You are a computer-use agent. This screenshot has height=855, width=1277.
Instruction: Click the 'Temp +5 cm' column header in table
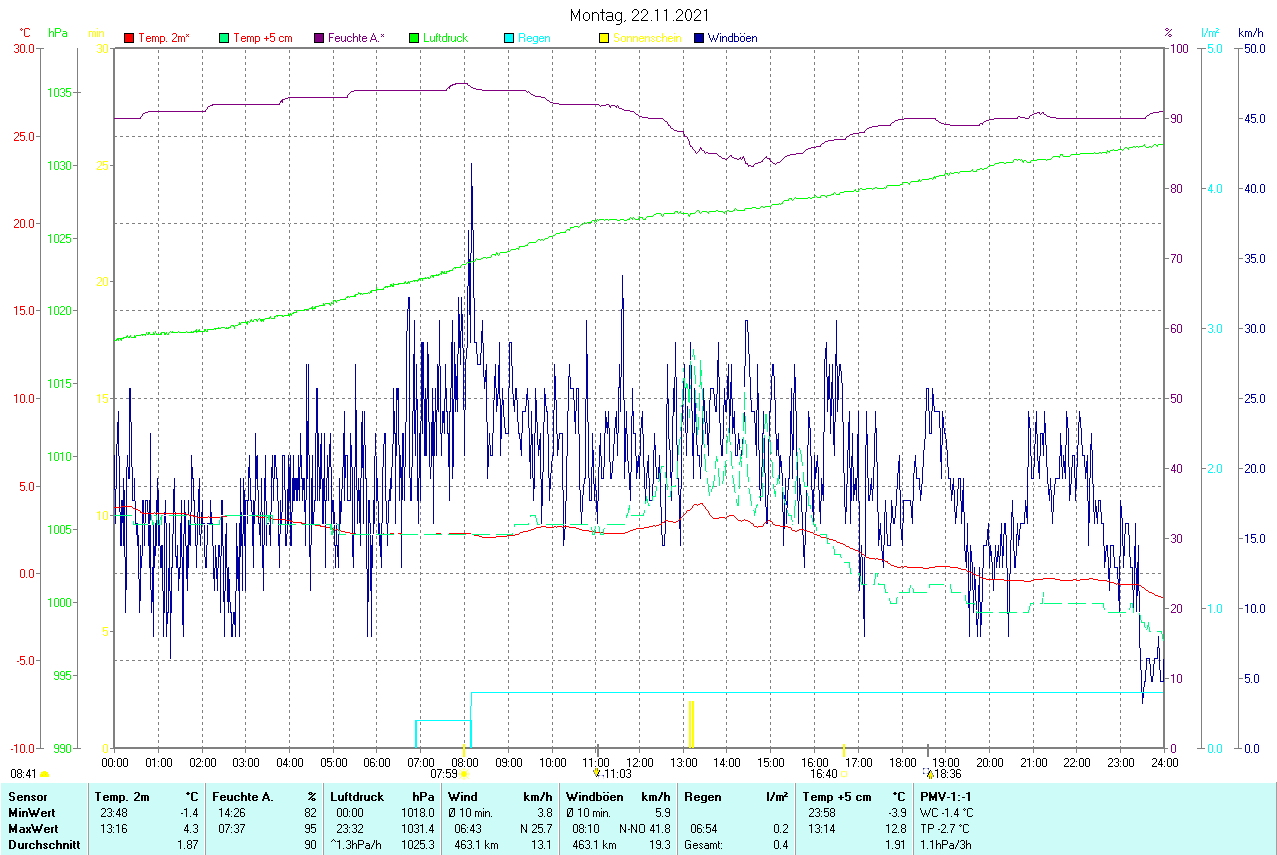click(836, 797)
